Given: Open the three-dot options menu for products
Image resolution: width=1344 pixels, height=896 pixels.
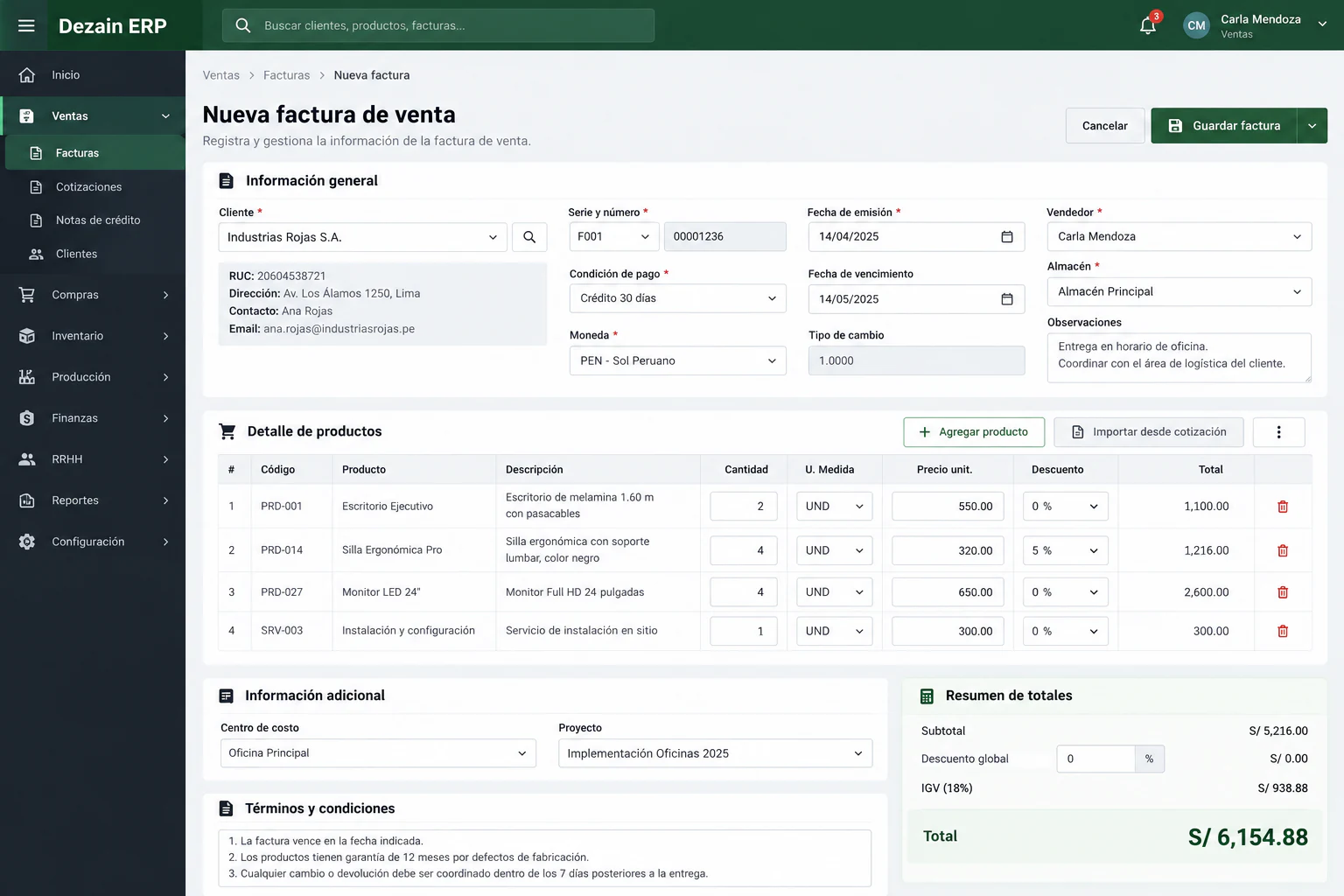Looking at the screenshot, I should [x=1278, y=432].
